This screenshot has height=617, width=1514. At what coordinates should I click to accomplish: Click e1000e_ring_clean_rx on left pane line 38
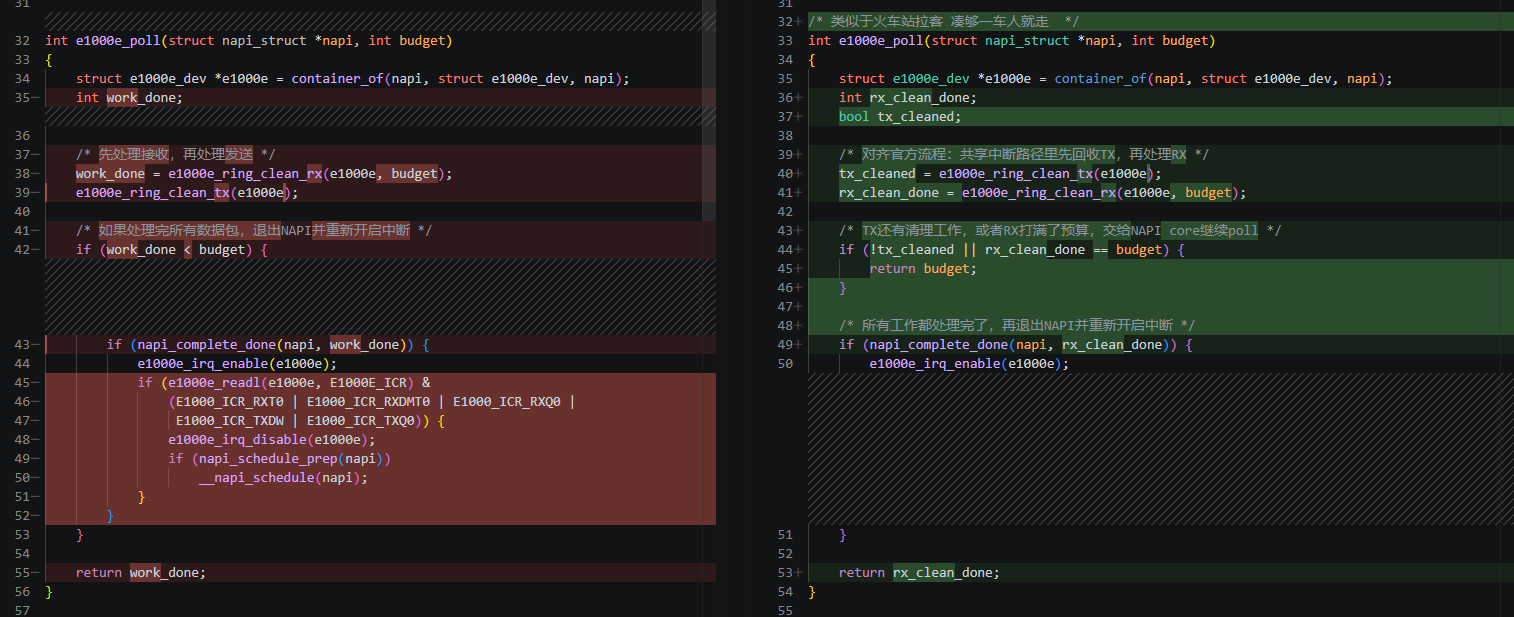[245, 173]
